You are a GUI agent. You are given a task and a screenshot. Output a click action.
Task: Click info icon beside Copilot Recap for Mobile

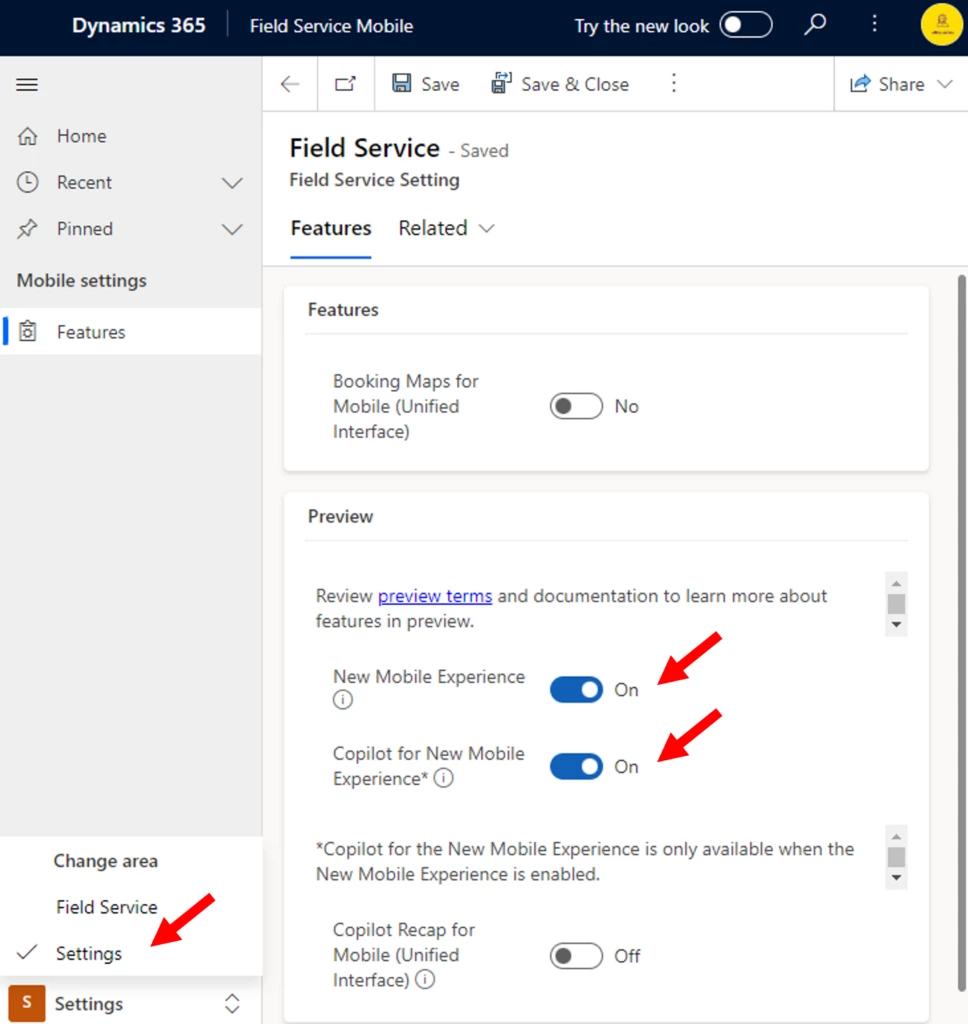[425, 980]
